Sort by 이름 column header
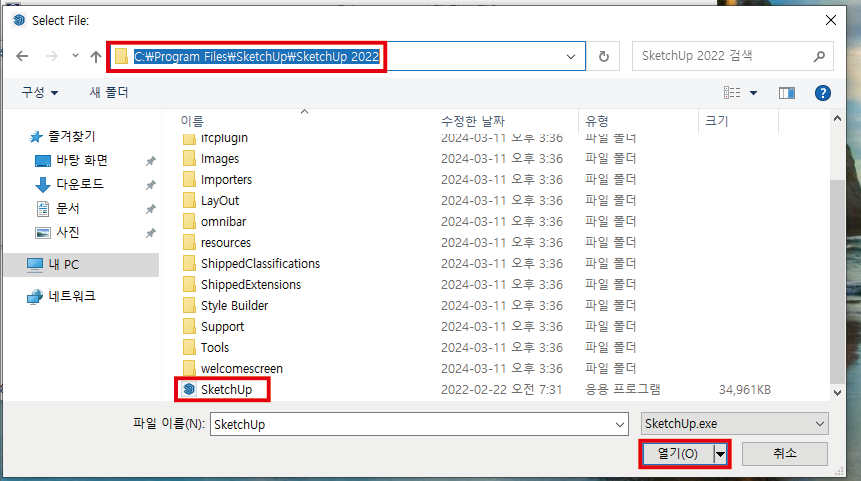The height and width of the screenshot is (481, 861). tap(192, 121)
